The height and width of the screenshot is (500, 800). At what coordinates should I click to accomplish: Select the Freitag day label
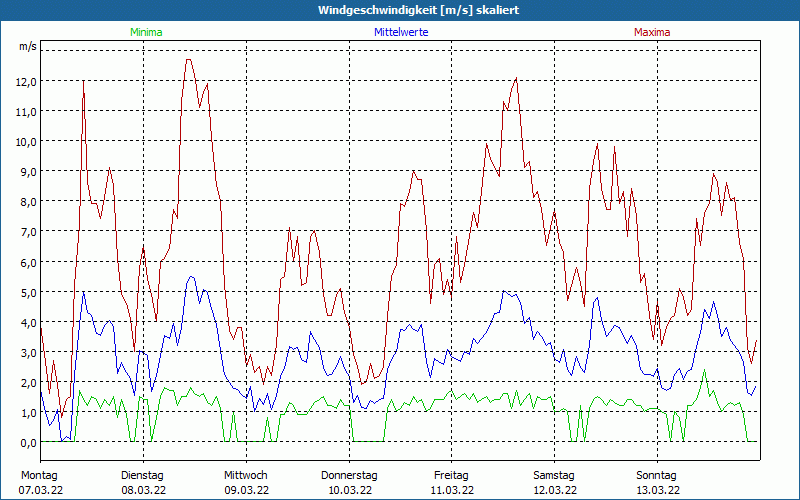pyautogui.click(x=451, y=475)
